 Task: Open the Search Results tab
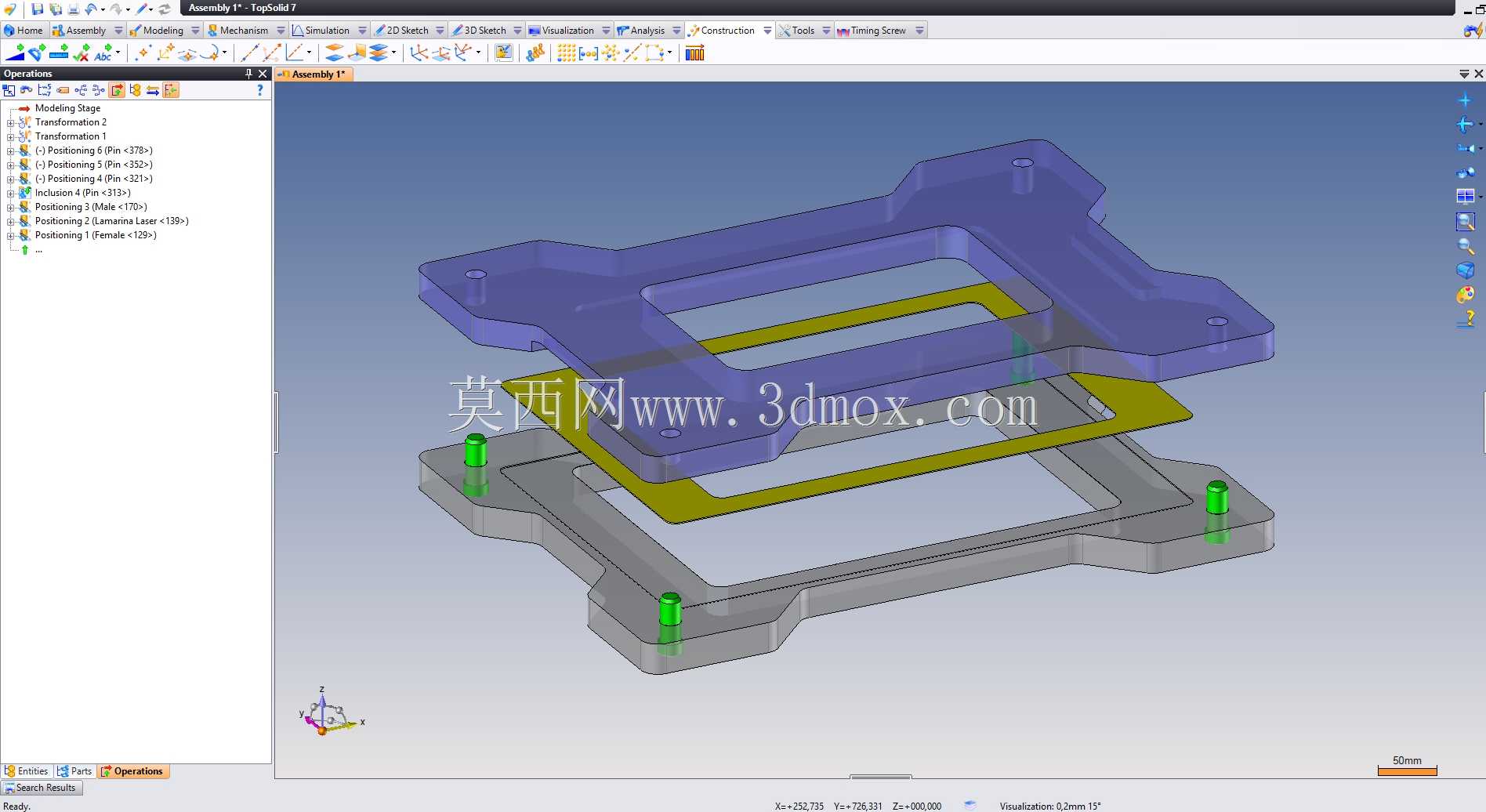(40, 788)
